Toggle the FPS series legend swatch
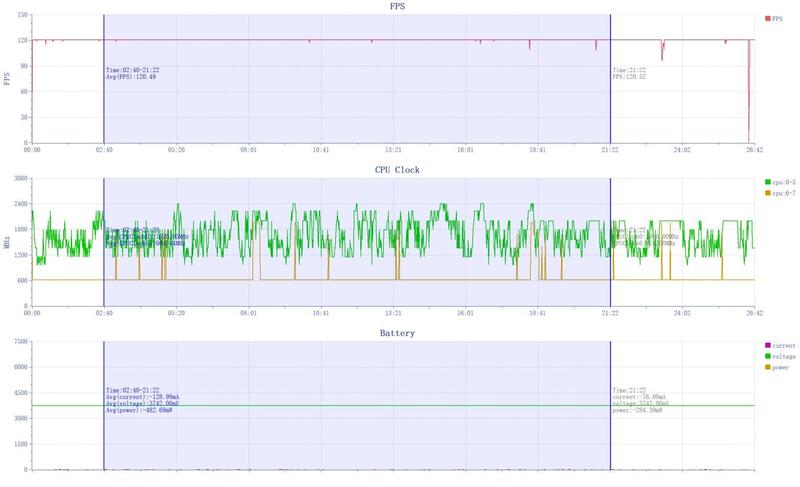This screenshot has height=487, width=800. pyautogui.click(x=767, y=18)
